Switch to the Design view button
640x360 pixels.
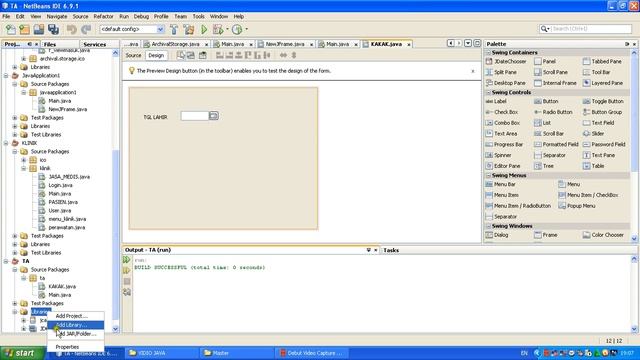[x=156, y=56]
